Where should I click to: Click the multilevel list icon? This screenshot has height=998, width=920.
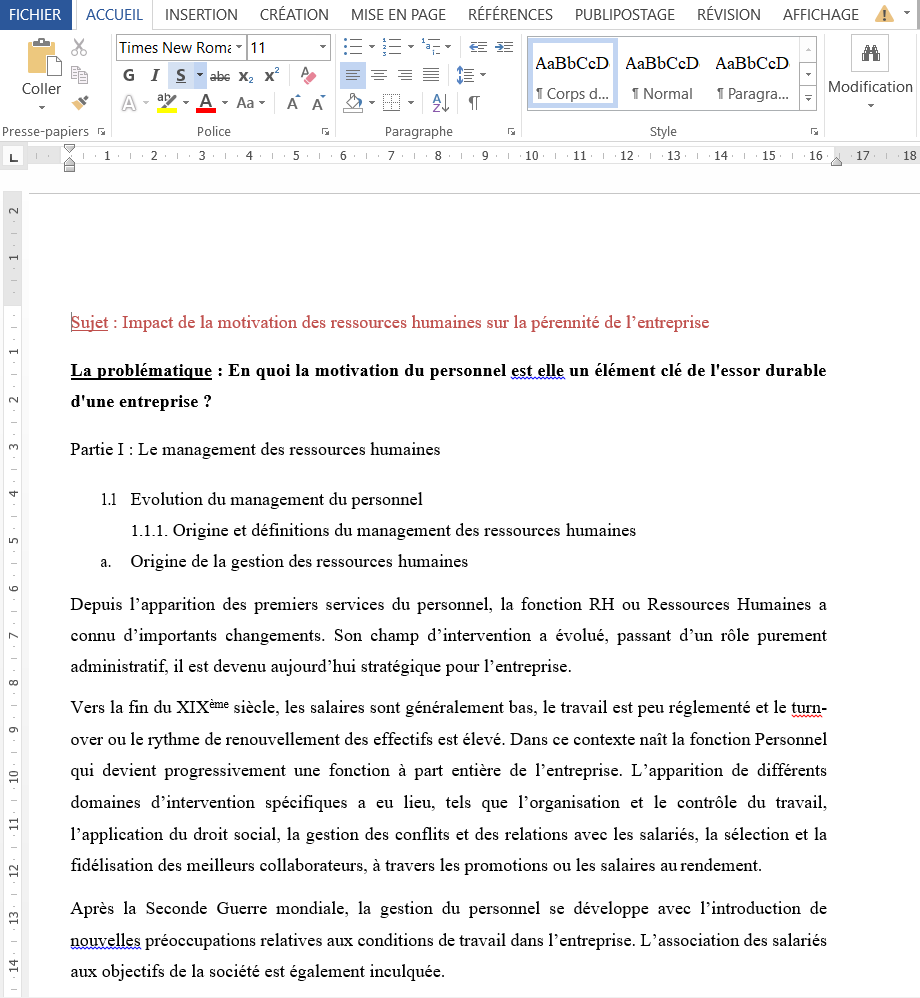click(x=431, y=46)
